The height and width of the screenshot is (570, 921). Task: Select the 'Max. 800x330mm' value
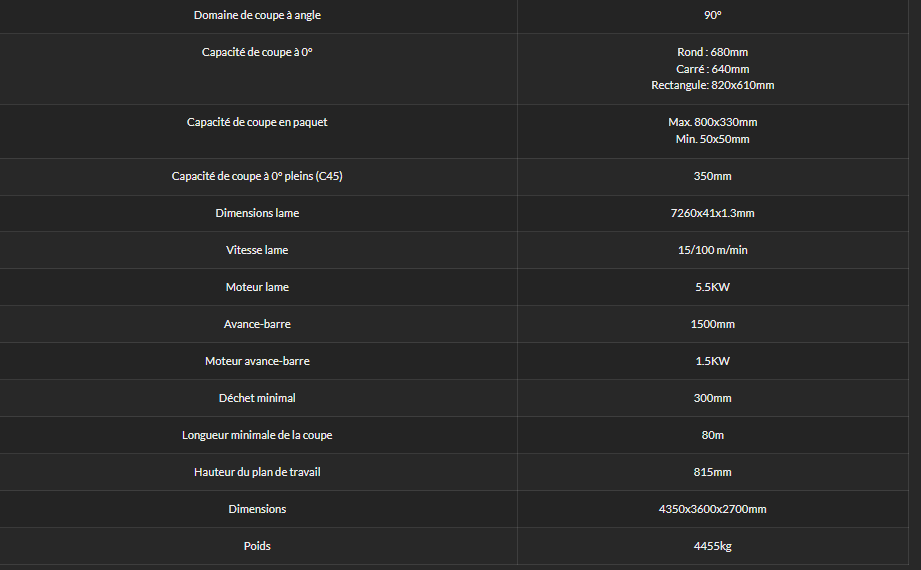tap(712, 122)
